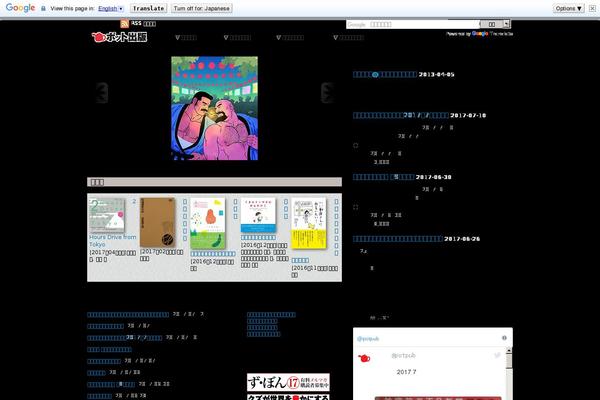Screen dimensions: 600x400
Task: Click Turn off for: Japanese
Action: [x=202, y=8]
